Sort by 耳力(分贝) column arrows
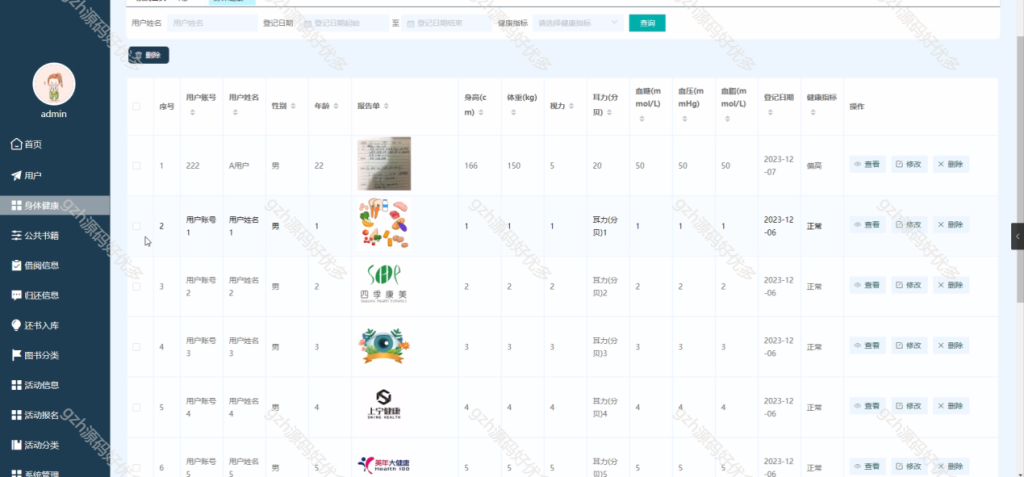The image size is (1024, 477). 609,112
